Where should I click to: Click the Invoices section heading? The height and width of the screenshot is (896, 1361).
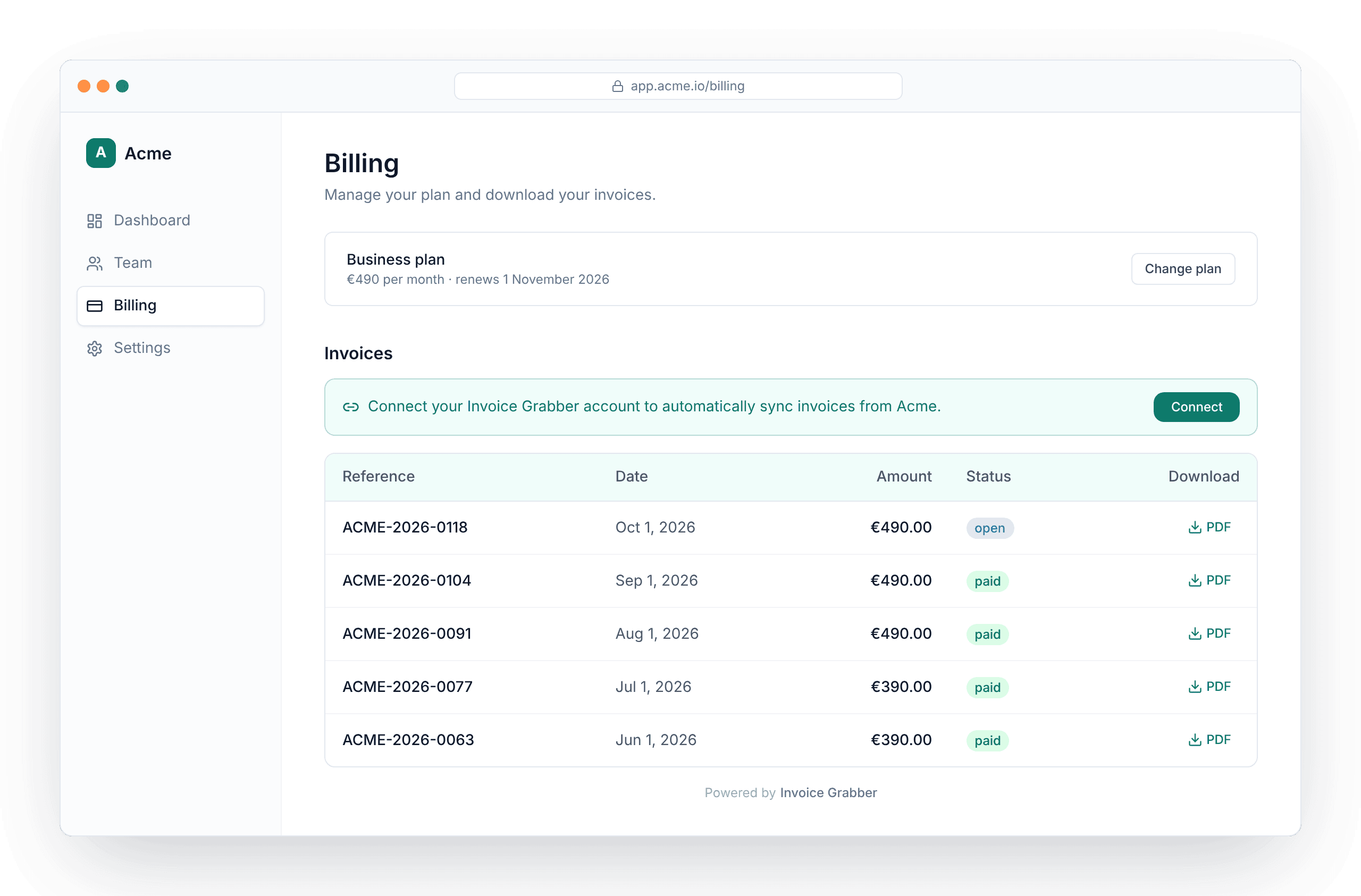(x=358, y=353)
